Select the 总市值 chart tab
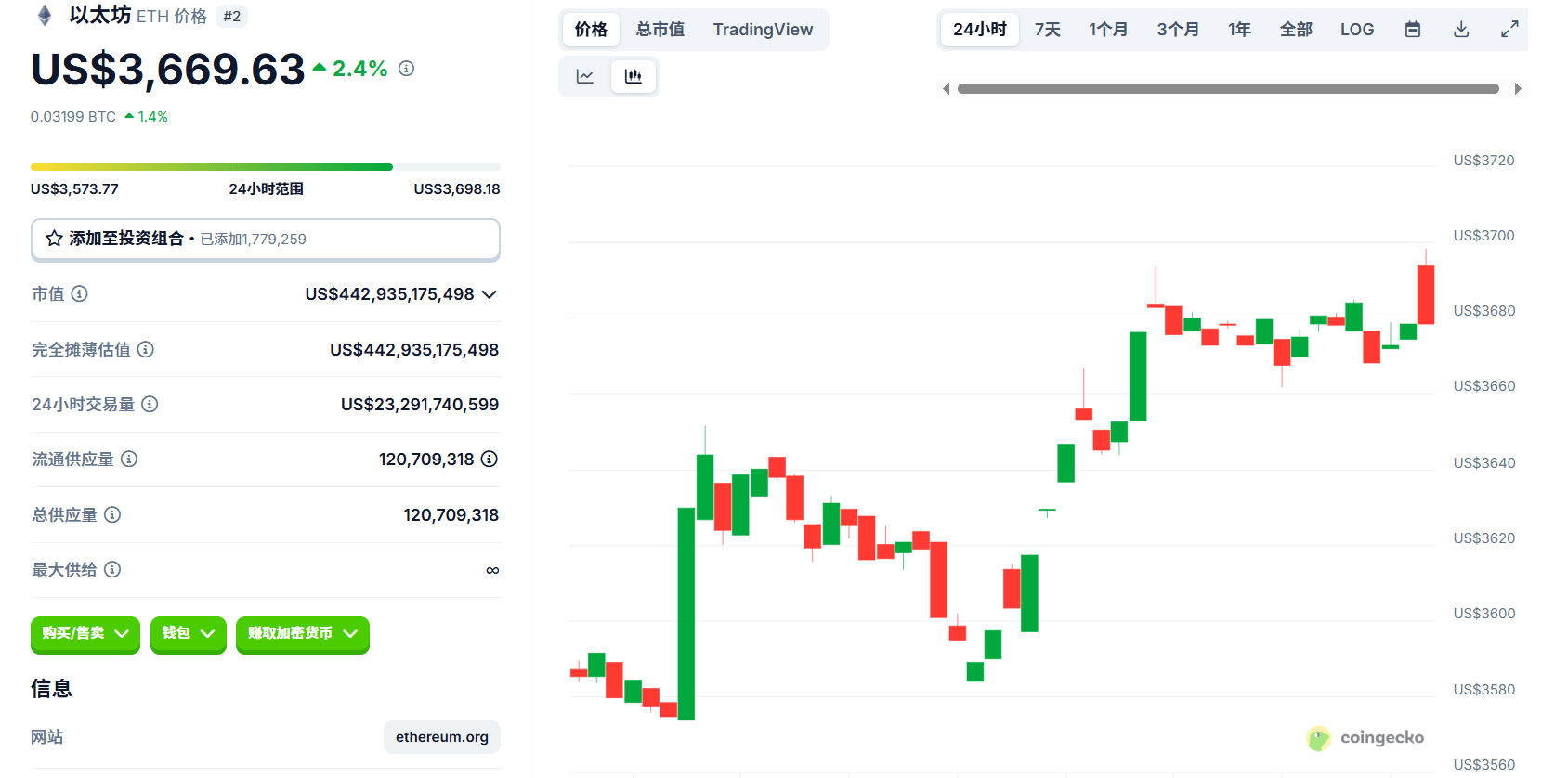Screen dimensions: 1568x778 click(660, 30)
